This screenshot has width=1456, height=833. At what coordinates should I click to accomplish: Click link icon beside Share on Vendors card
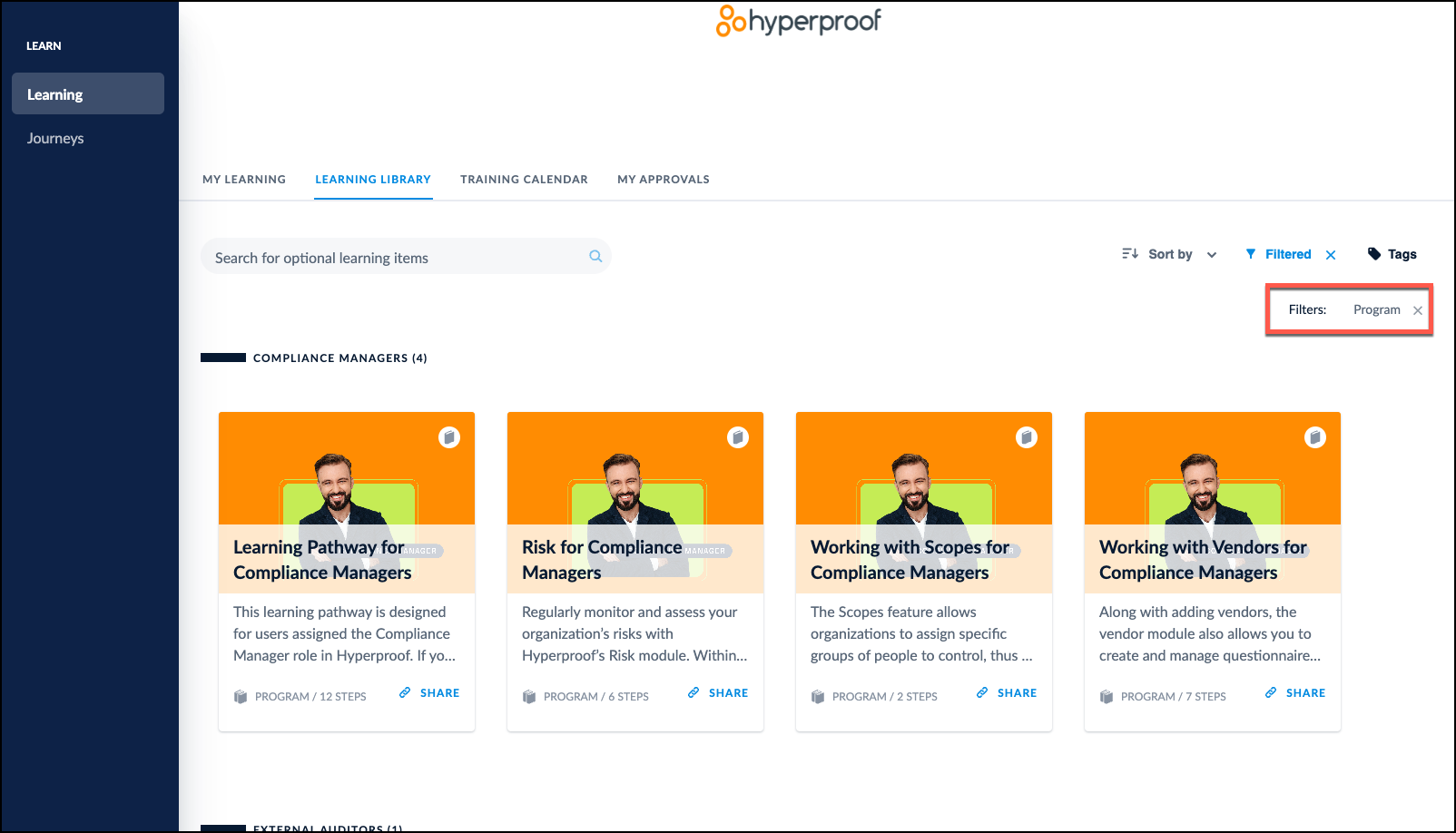(1271, 692)
